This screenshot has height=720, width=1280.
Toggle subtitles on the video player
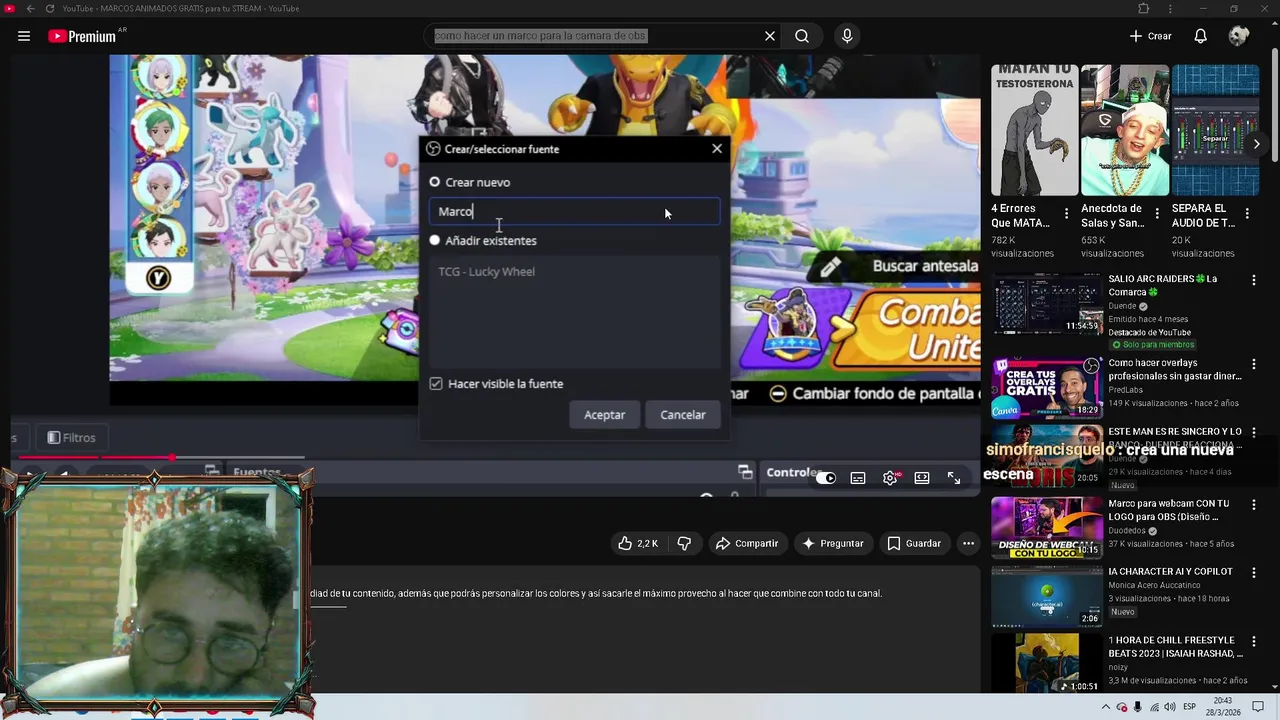(858, 478)
